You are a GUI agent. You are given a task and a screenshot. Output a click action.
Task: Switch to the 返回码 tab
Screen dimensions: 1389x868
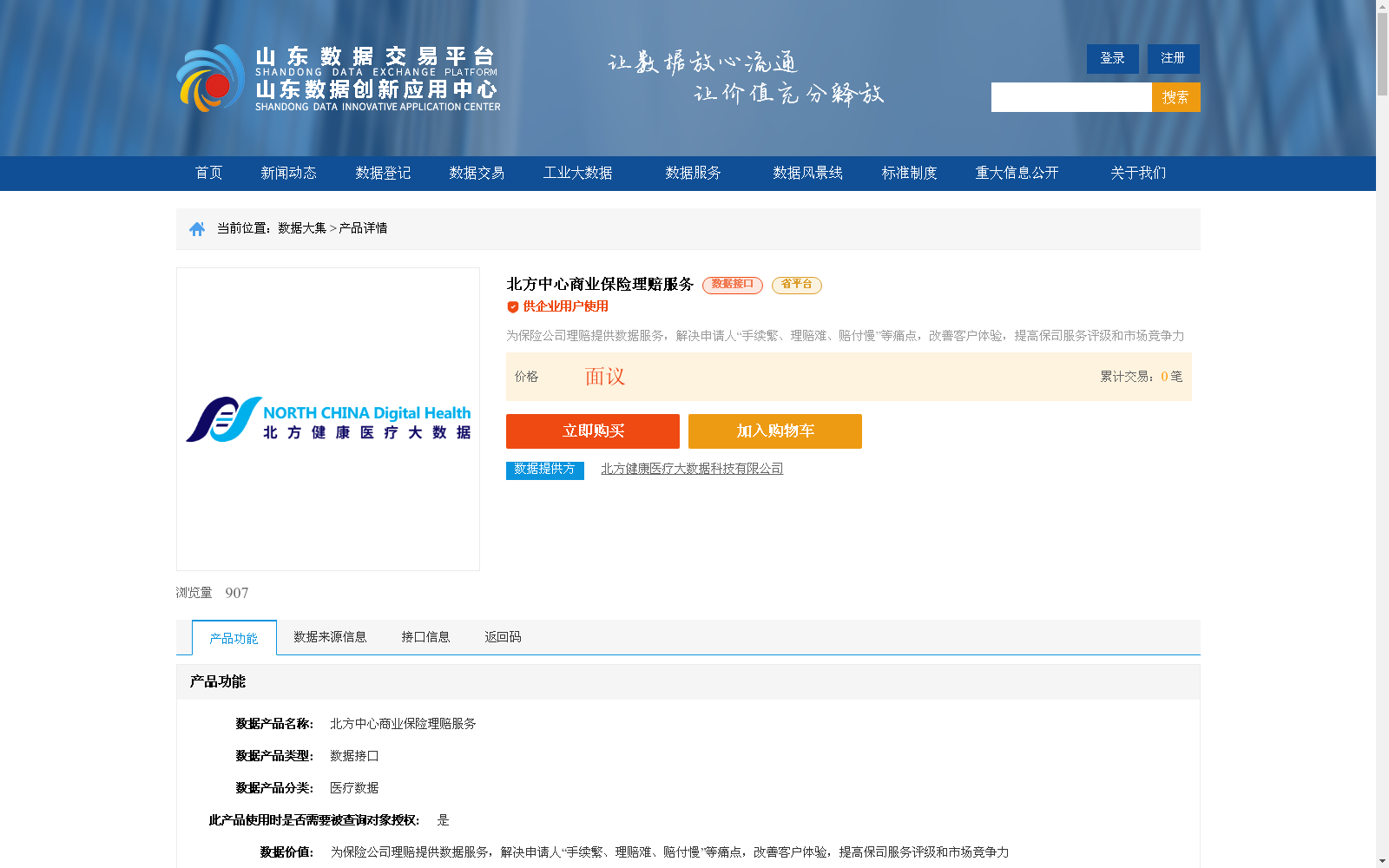coord(503,637)
